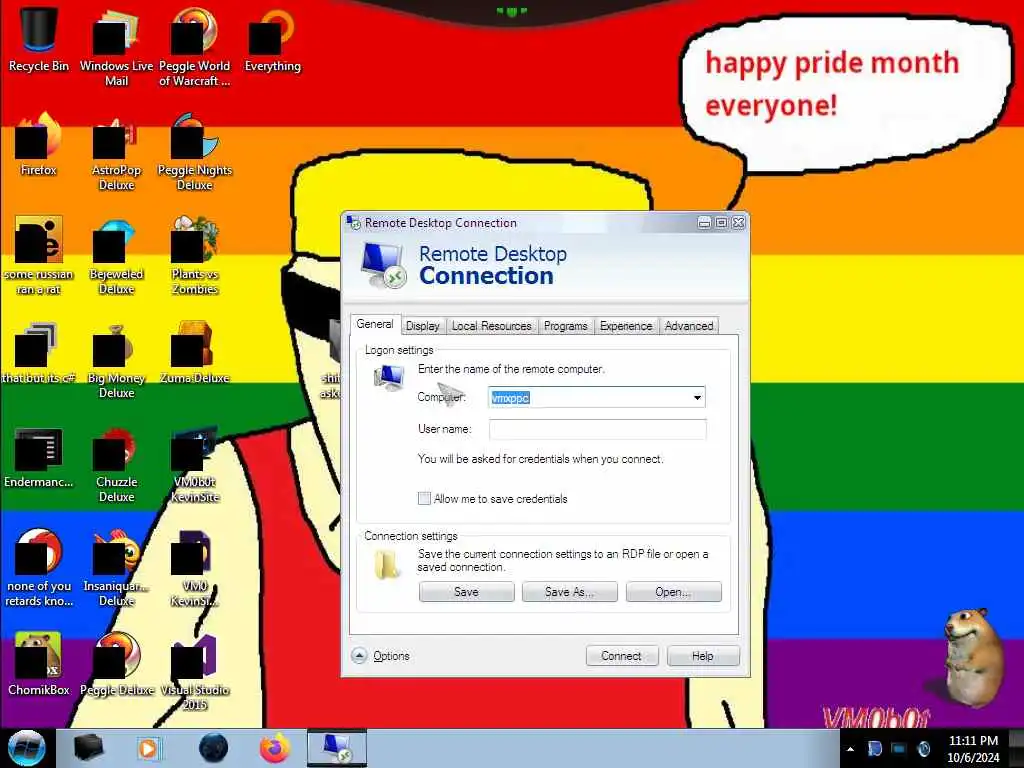Switch to the General tab
The height and width of the screenshot is (768, 1024).
click(x=375, y=325)
